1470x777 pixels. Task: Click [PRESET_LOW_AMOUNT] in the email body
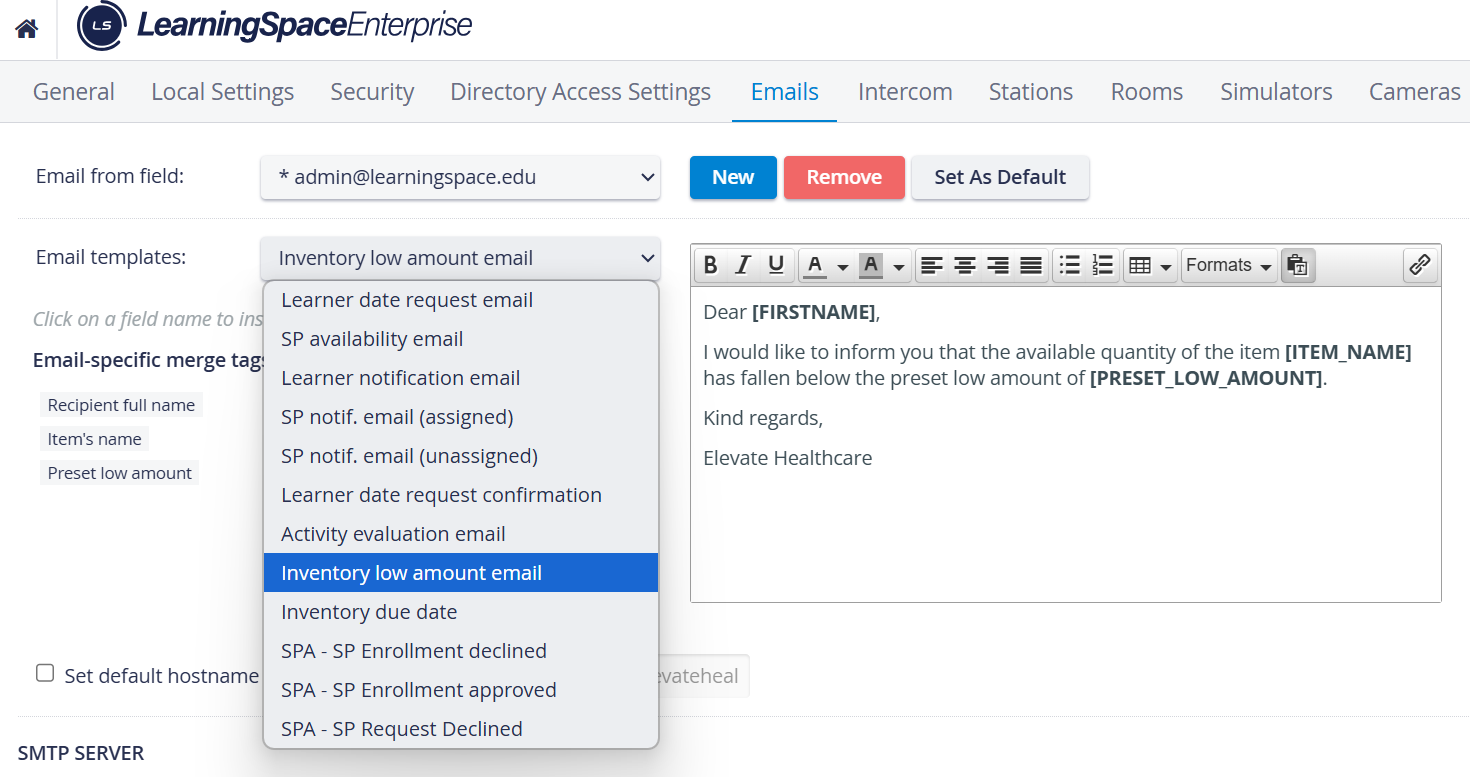tap(1206, 378)
